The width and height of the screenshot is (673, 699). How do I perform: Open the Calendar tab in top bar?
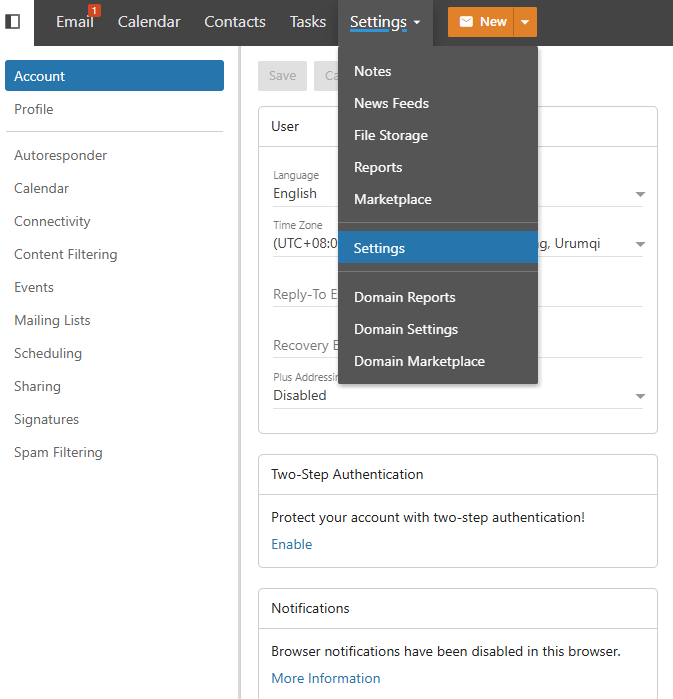click(149, 22)
